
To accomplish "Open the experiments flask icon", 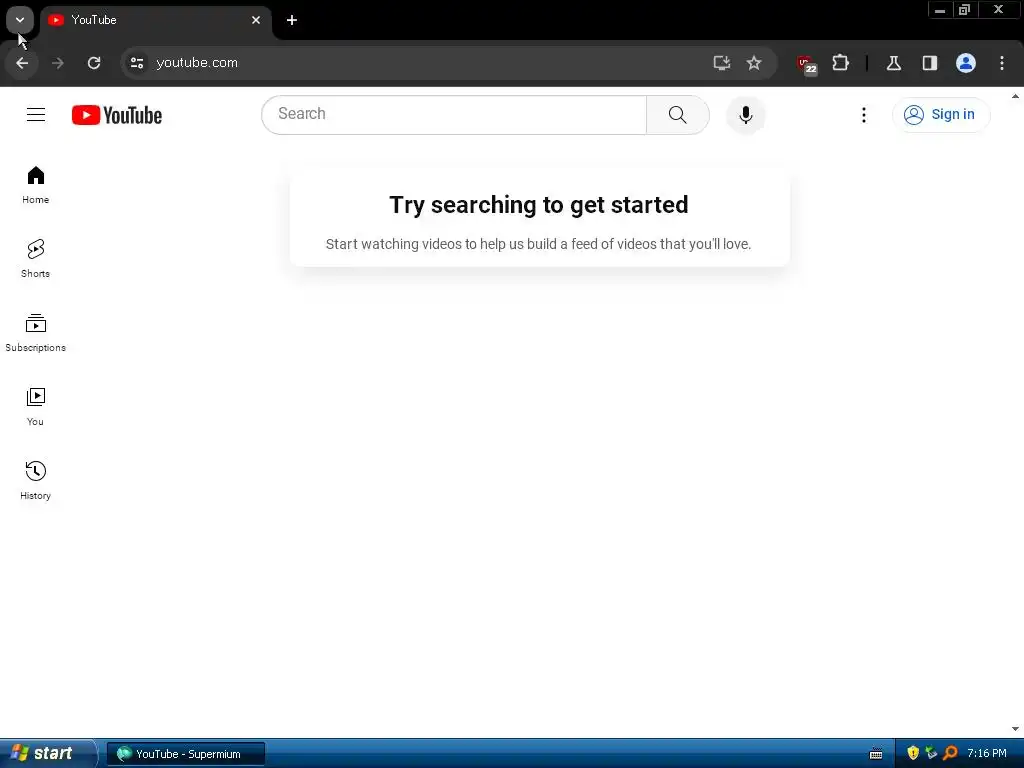I will click(x=894, y=63).
